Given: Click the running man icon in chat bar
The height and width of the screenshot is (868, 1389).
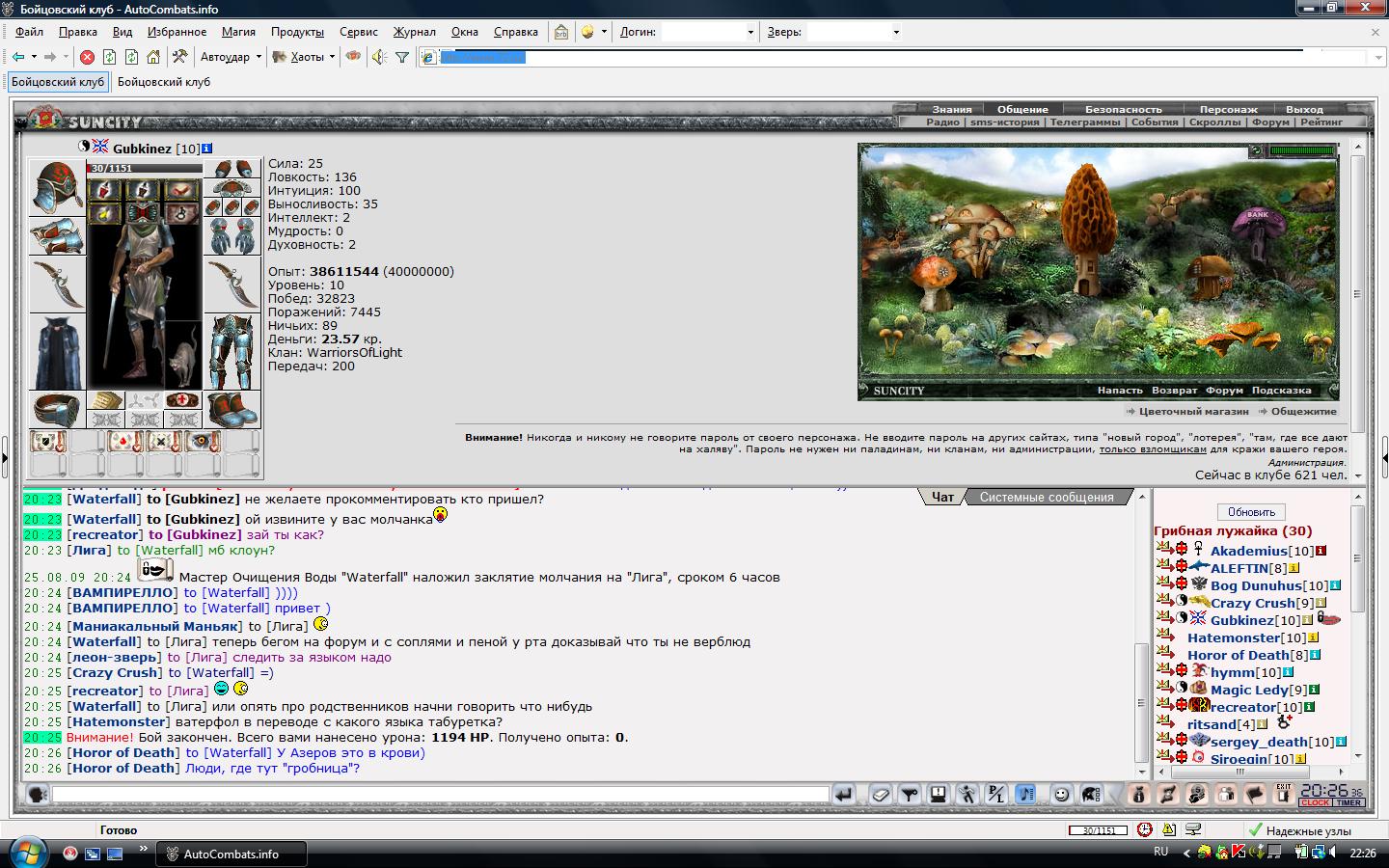Looking at the screenshot, I should pos(967,795).
